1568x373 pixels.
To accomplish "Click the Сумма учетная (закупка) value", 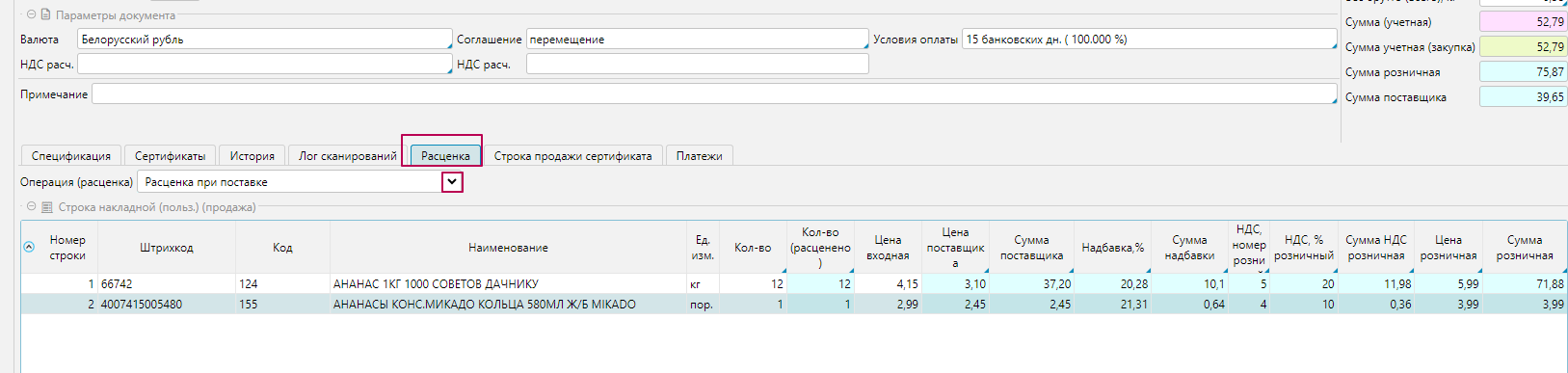I will click(x=1523, y=46).
